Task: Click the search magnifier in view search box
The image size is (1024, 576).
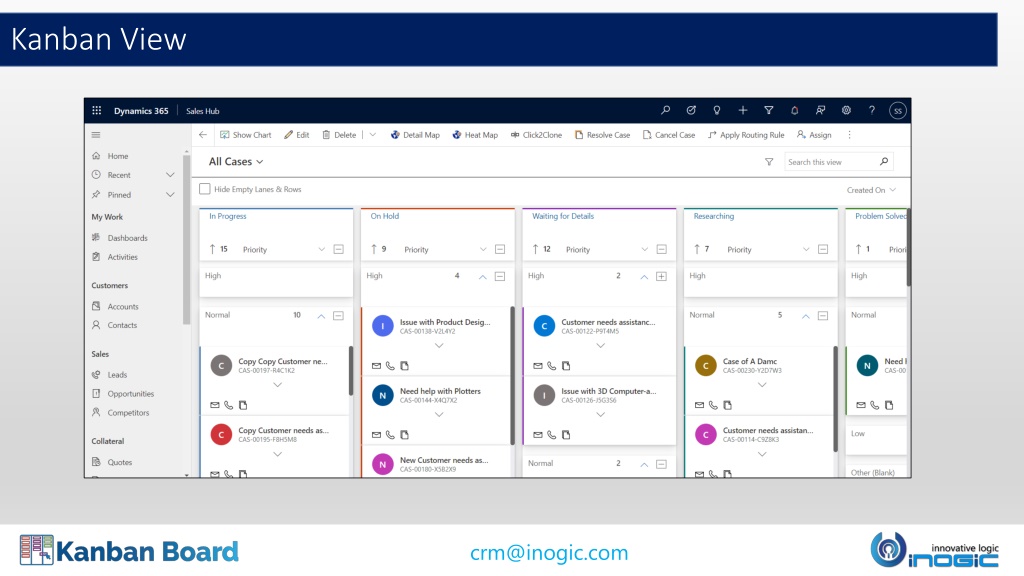Action: [x=884, y=161]
